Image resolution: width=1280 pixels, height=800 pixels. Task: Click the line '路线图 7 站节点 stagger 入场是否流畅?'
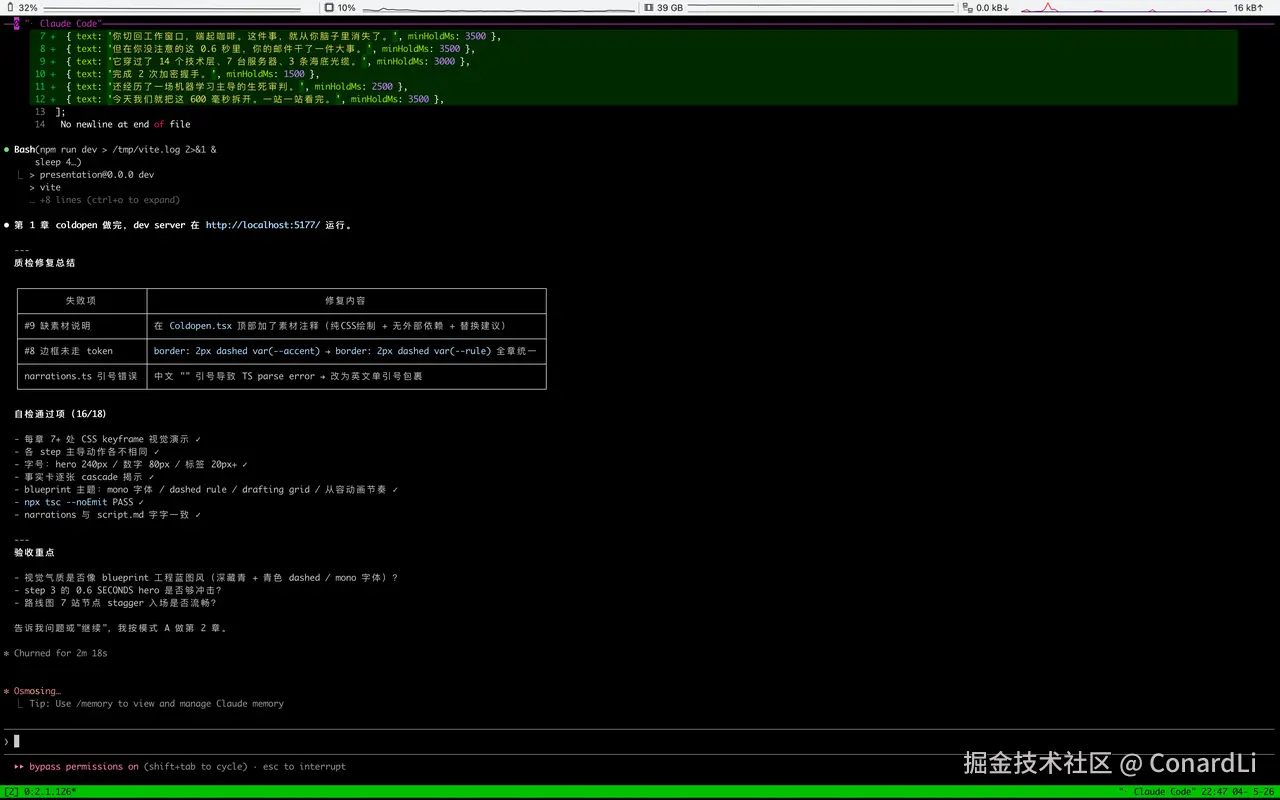(116, 603)
